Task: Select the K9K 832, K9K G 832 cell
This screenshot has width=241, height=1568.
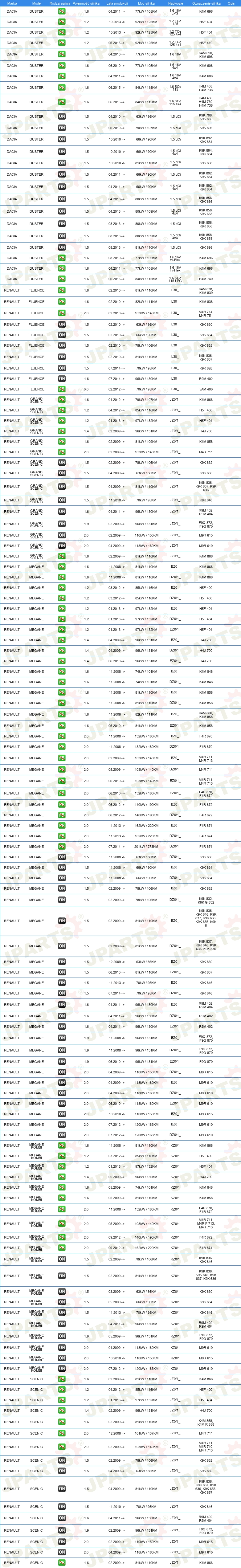Action: tap(206, 900)
